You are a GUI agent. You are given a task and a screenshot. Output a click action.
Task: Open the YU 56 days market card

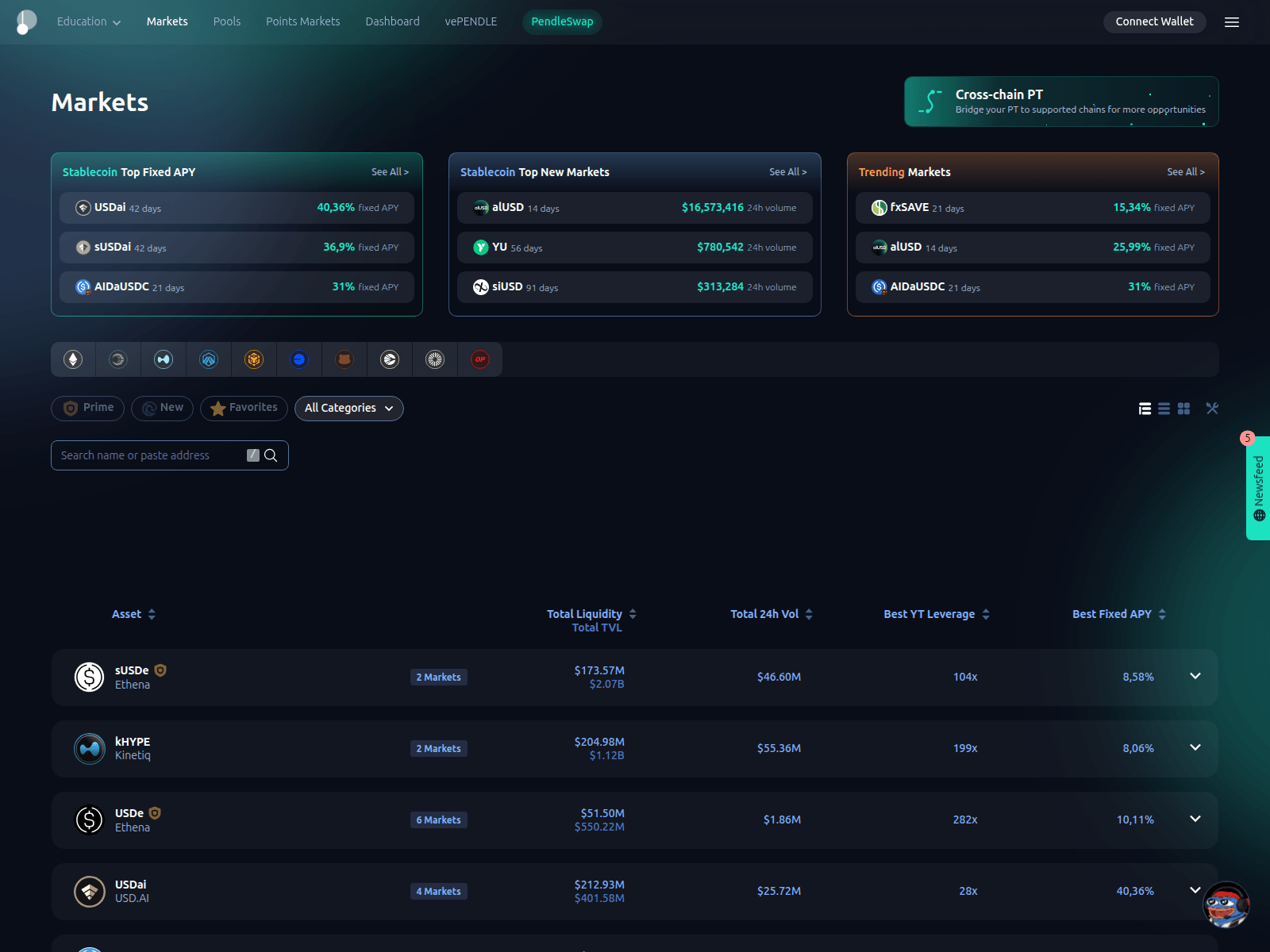[x=635, y=248]
